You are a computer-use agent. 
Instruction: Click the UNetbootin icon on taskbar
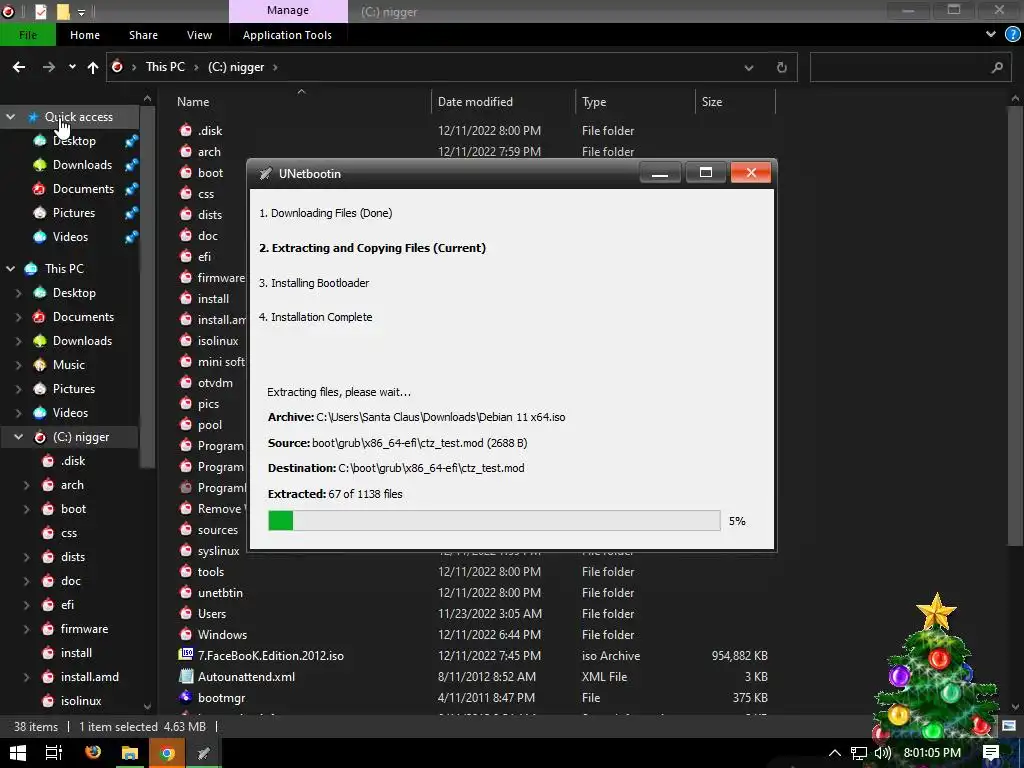point(204,753)
